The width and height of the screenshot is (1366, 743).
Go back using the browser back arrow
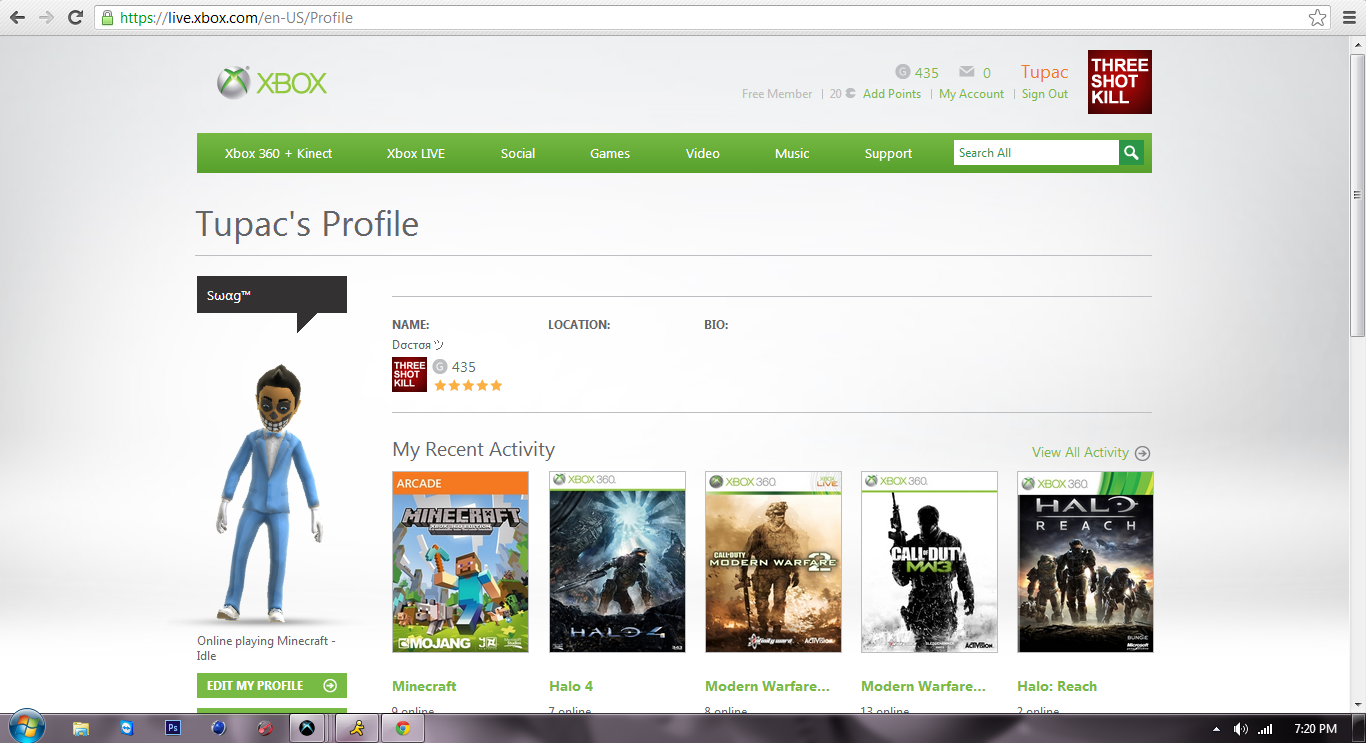17,18
